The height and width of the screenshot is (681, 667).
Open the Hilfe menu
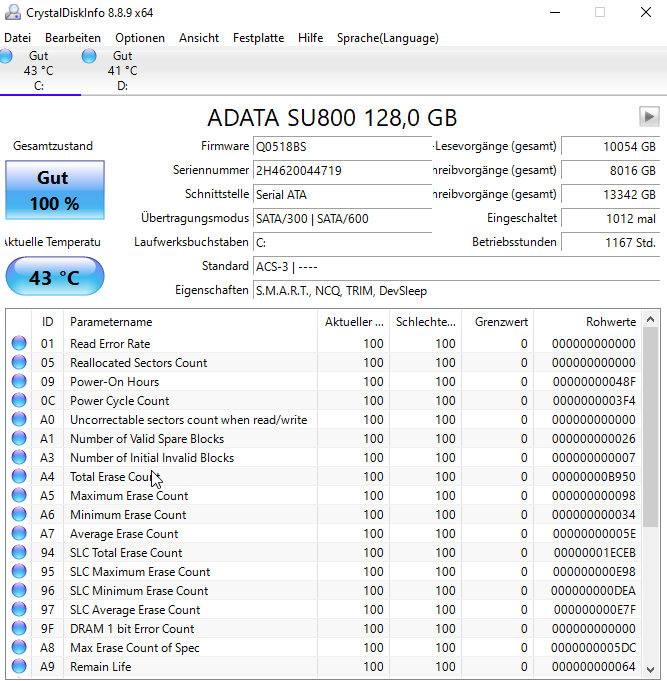pos(310,38)
